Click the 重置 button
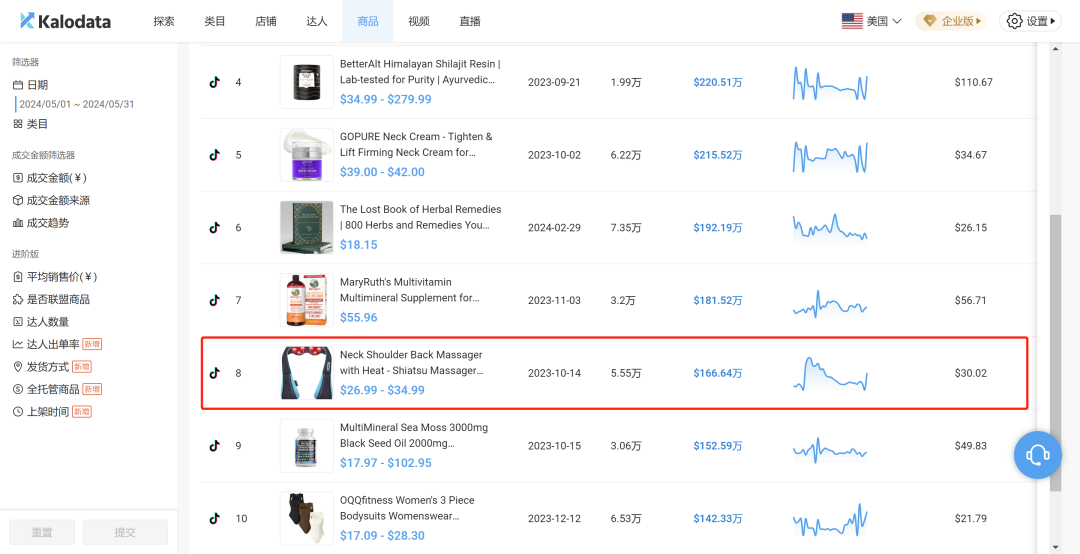 click(x=42, y=532)
